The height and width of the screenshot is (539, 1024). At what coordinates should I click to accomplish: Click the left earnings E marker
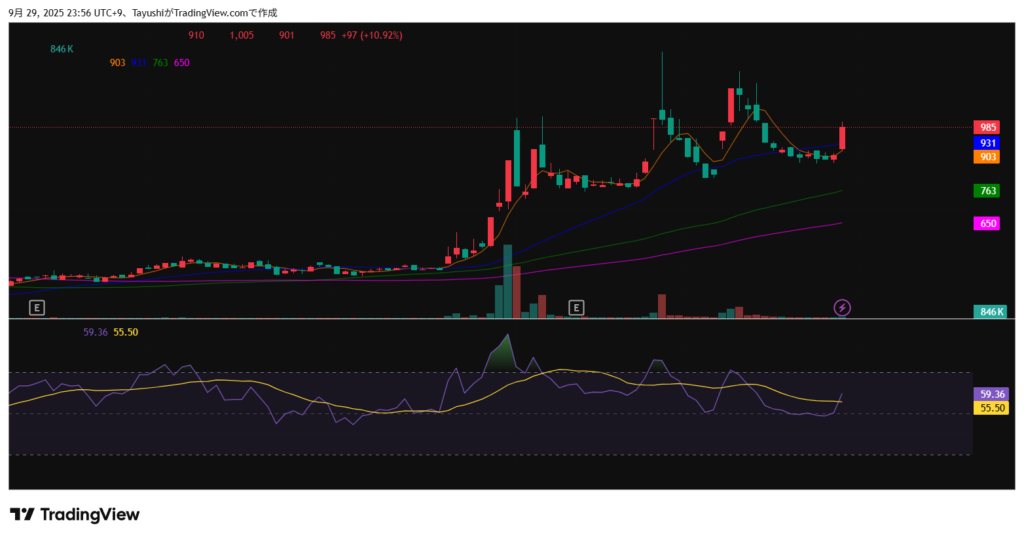click(38, 307)
